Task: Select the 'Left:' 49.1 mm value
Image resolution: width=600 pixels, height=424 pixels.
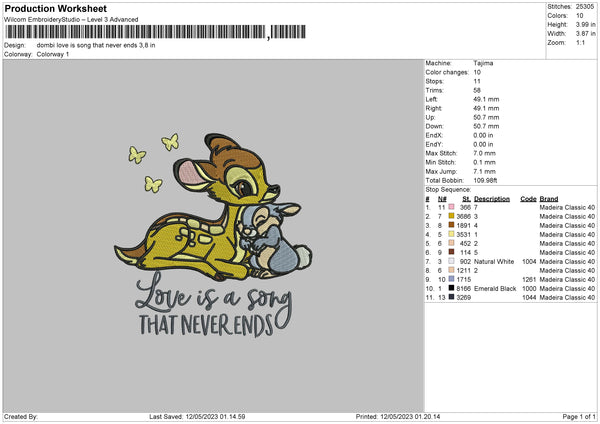Action: [x=486, y=99]
